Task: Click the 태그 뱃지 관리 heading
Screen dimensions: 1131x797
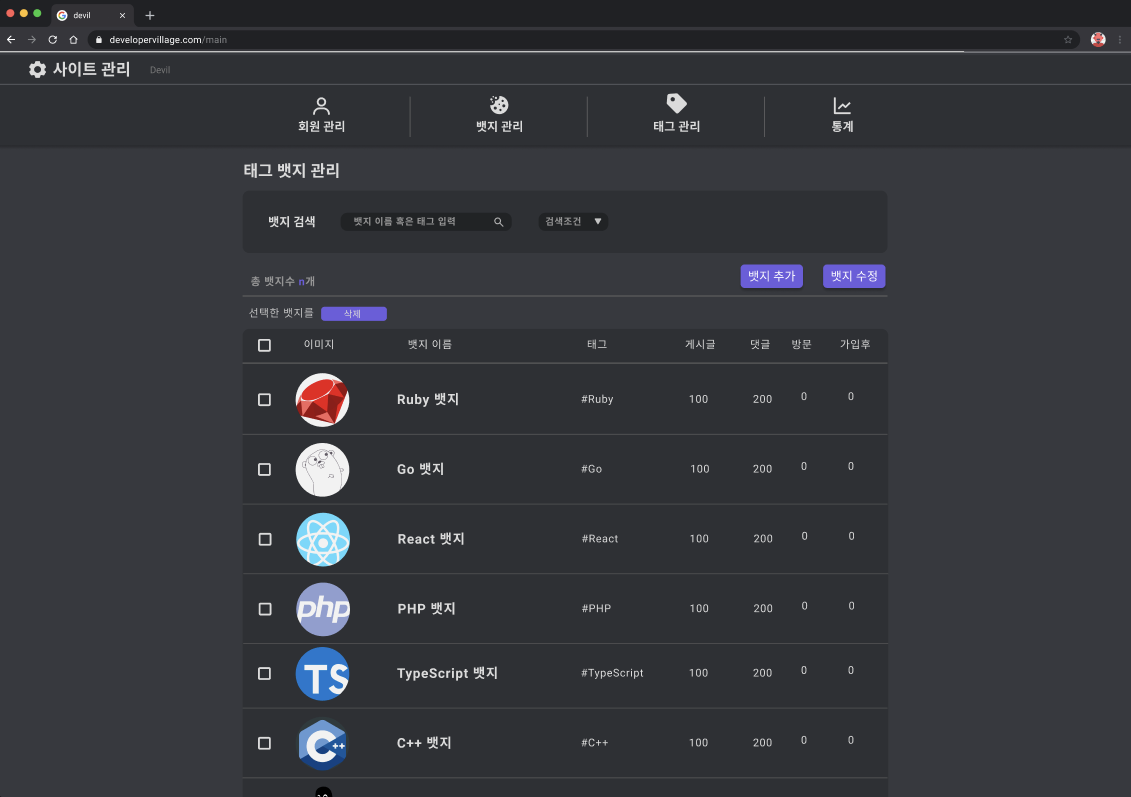Action: 291,171
